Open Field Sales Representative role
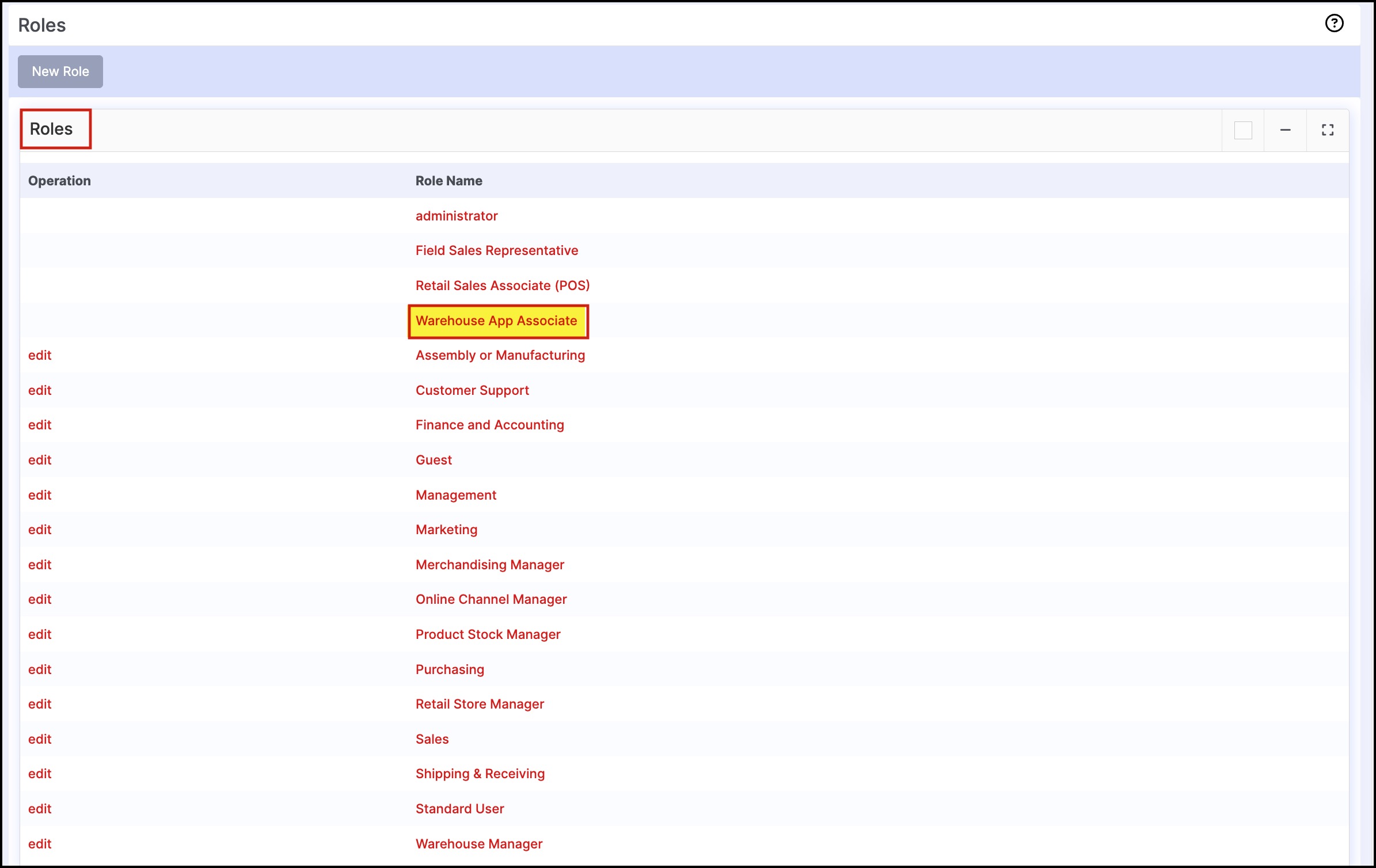Screen dimensions: 1376x868 click(496, 250)
